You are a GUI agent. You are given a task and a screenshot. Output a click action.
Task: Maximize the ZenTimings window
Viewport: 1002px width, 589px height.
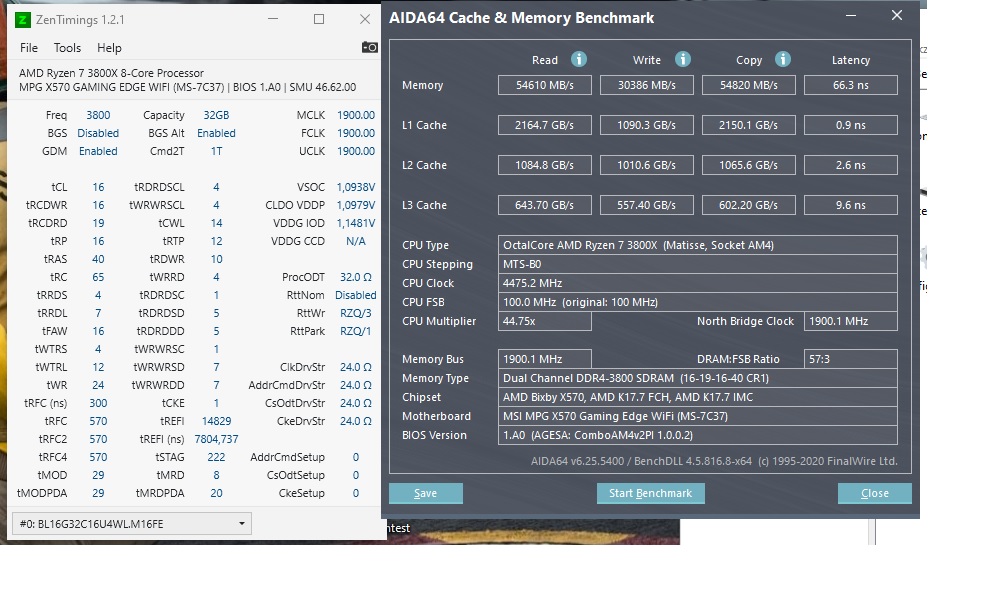319,19
